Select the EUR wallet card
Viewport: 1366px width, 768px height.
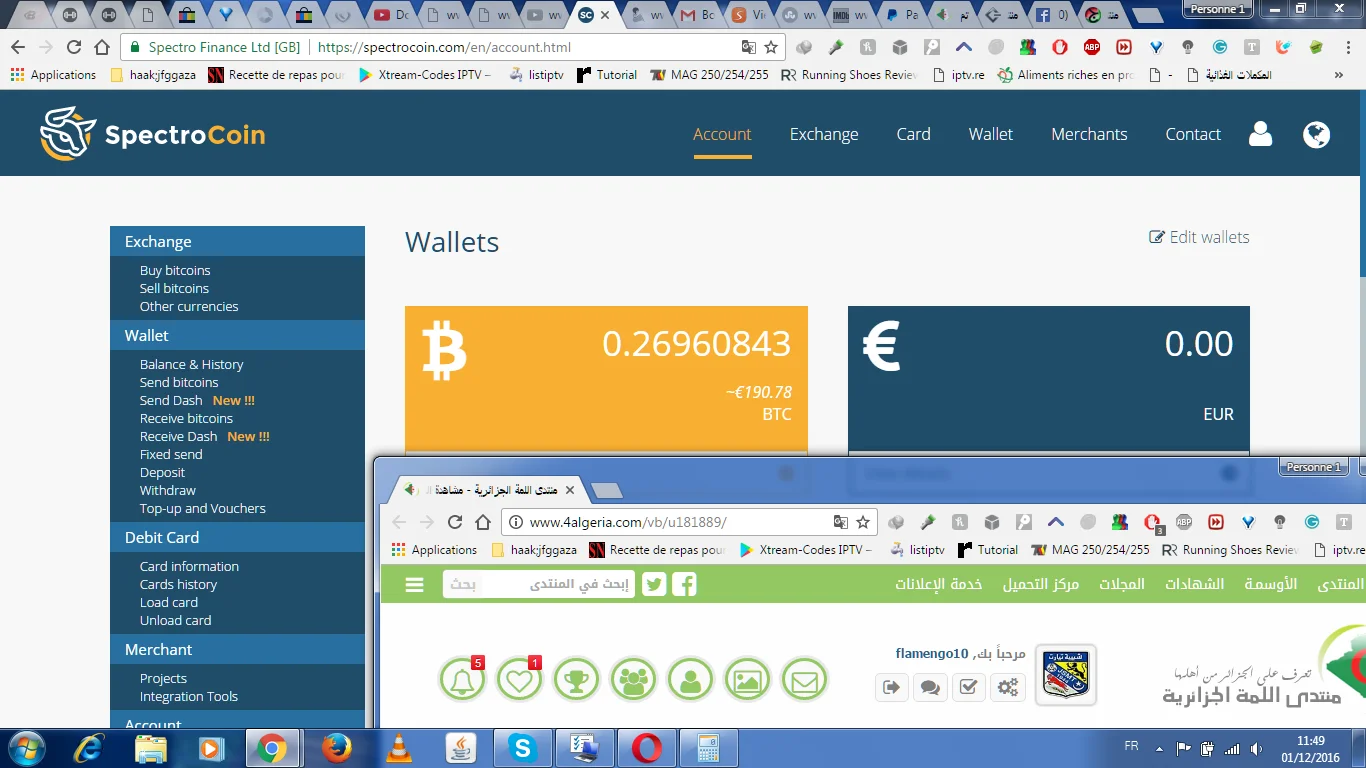(1049, 378)
